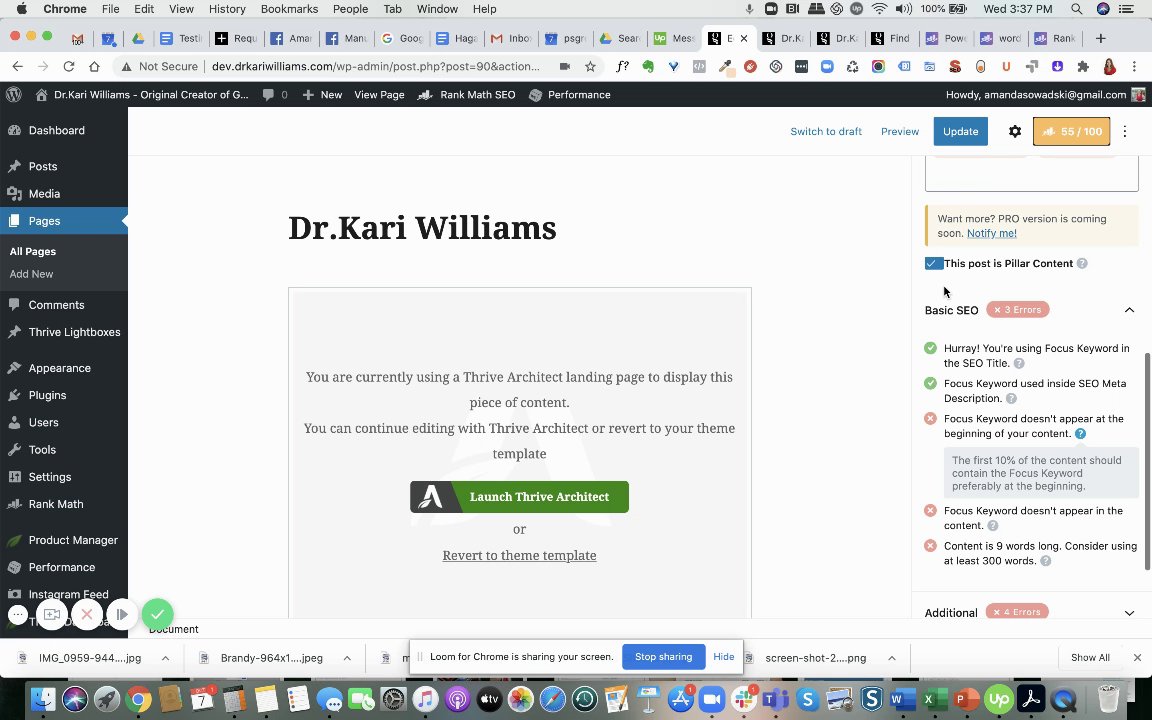Click help icon for content length check
The width and height of the screenshot is (1152, 720).
coord(1045,561)
